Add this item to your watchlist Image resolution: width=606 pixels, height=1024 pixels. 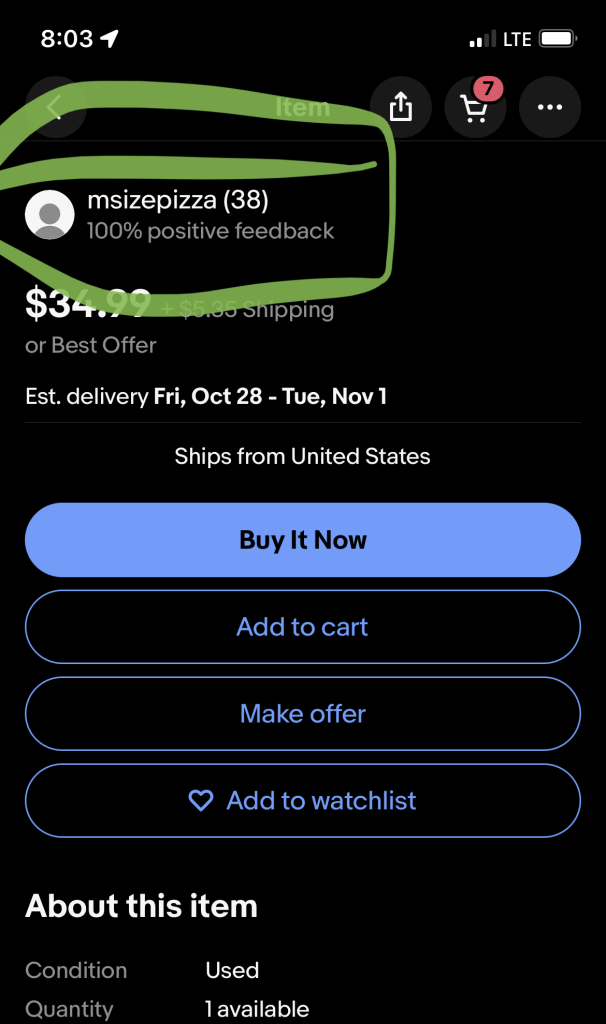pos(303,801)
